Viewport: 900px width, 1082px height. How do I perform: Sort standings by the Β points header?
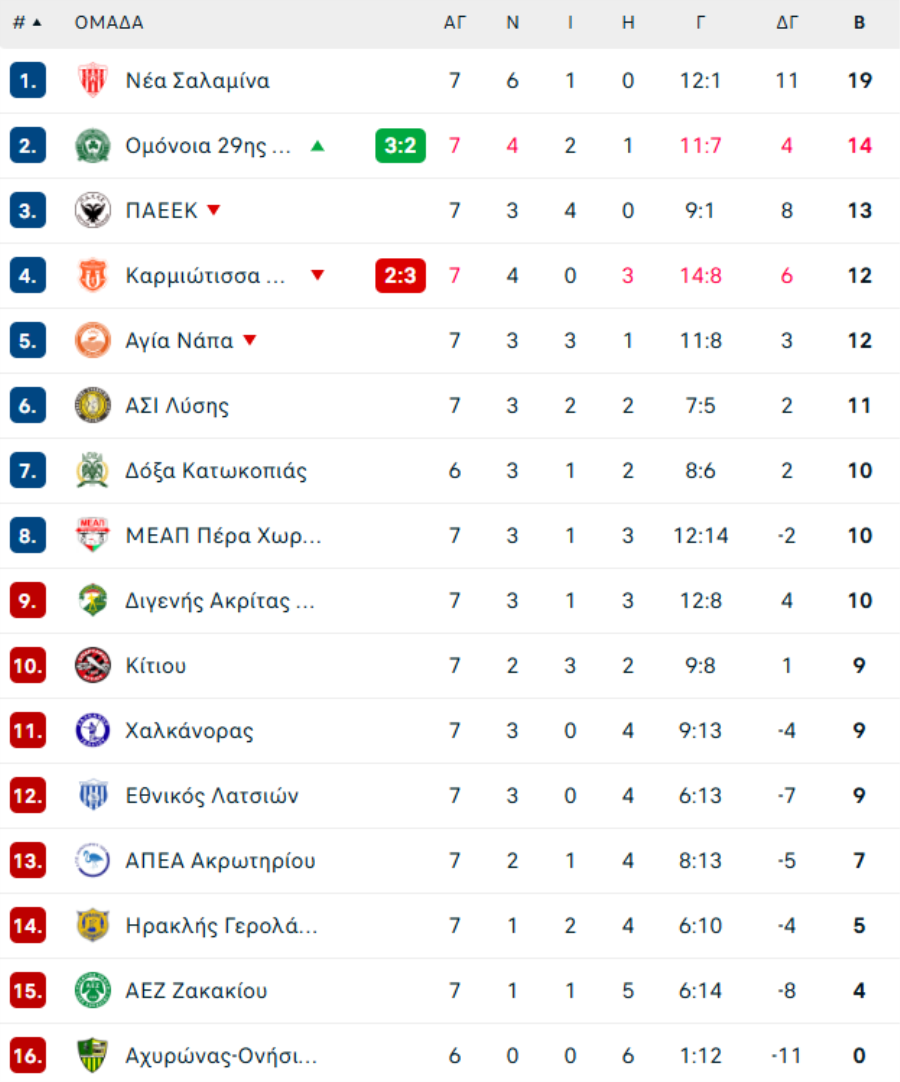click(859, 23)
